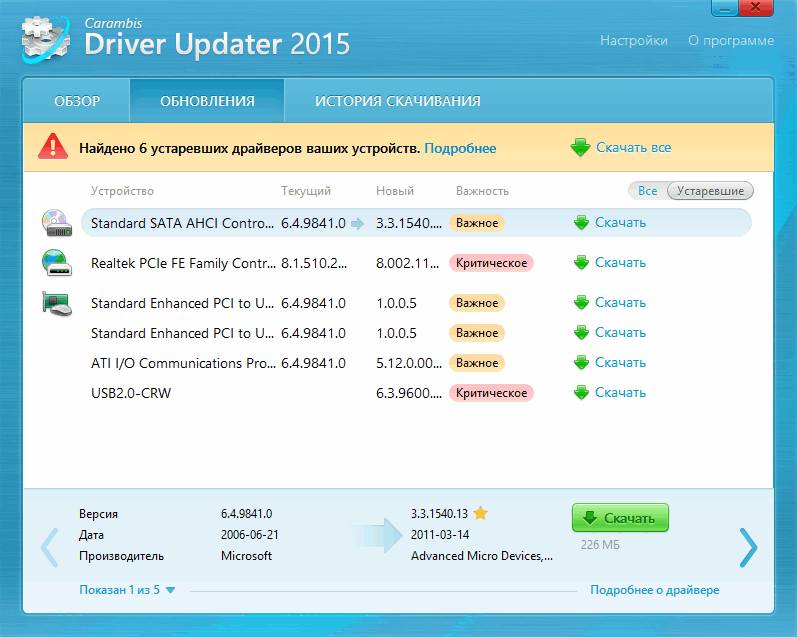Click the Устройство column header
797x637 pixels.
pos(122,191)
